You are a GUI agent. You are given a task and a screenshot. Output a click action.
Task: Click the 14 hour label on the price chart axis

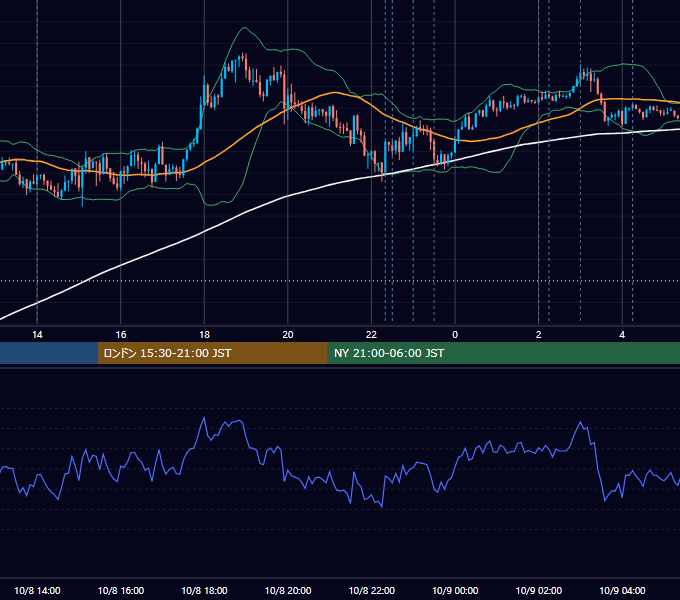pos(37,335)
